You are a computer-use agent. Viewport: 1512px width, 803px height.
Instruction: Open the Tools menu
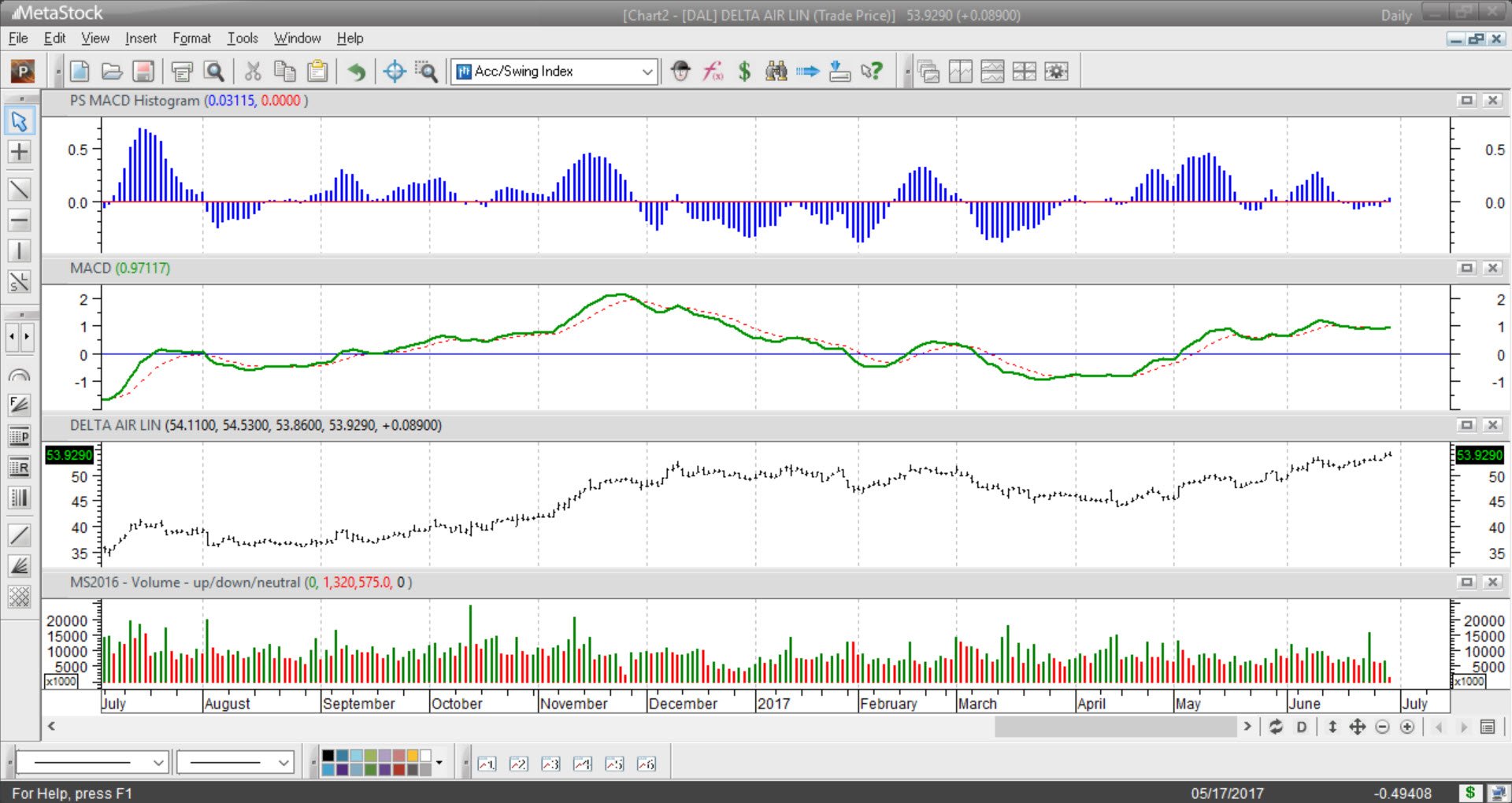pyautogui.click(x=243, y=38)
